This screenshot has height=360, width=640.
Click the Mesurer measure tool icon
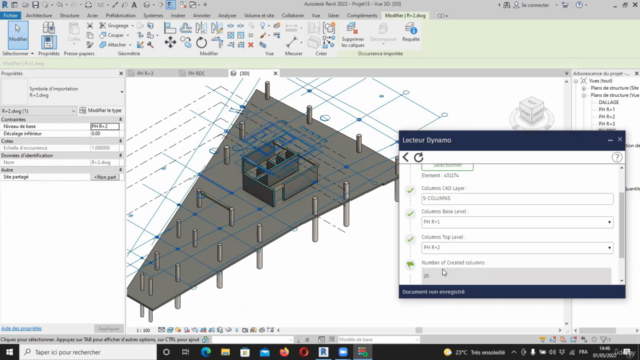coord(291,42)
